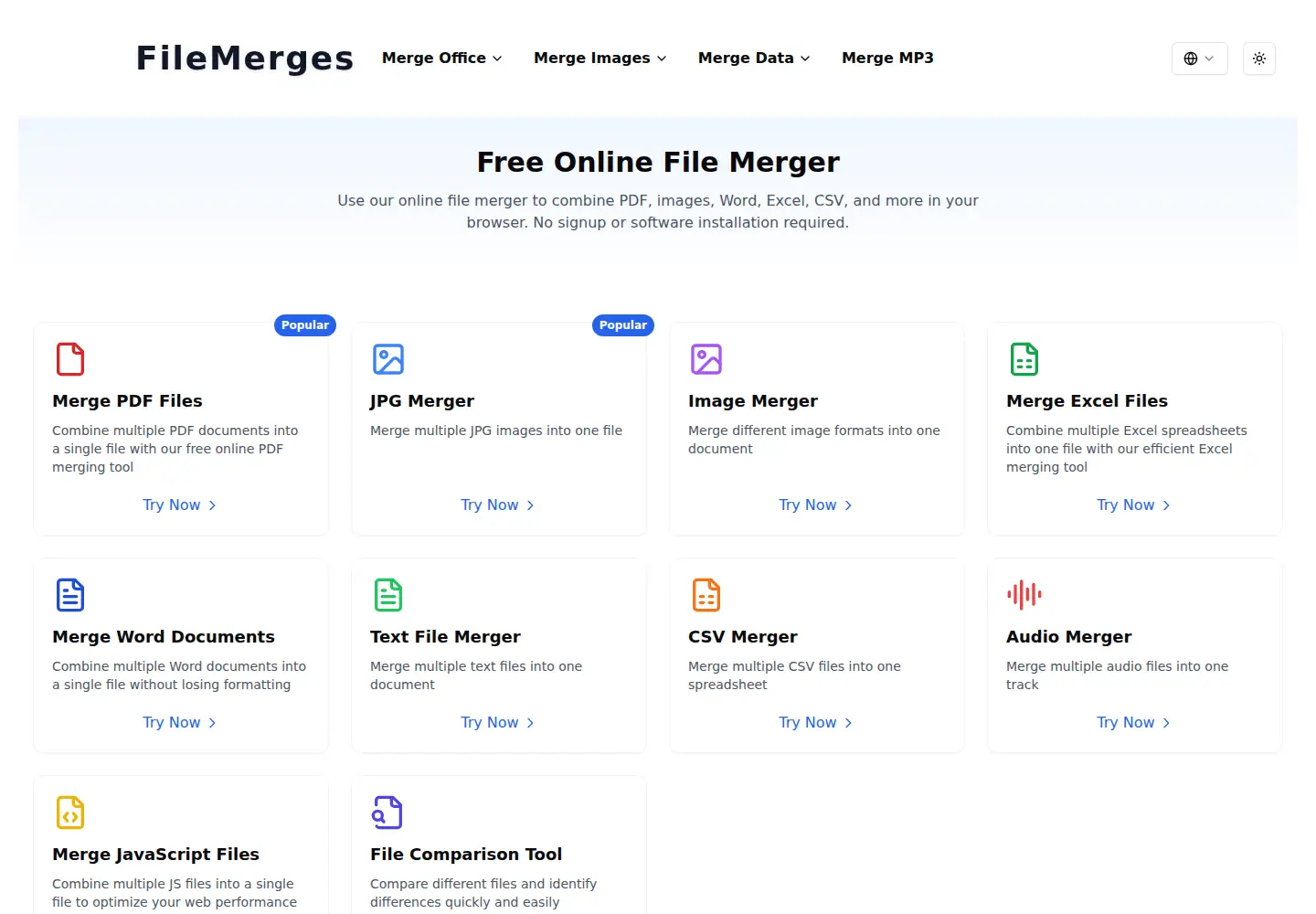Image resolution: width=1316 pixels, height=914 pixels.
Task: Click the green Excel spreadsheet icon
Action: pyautogui.click(x=1024, y=359)
